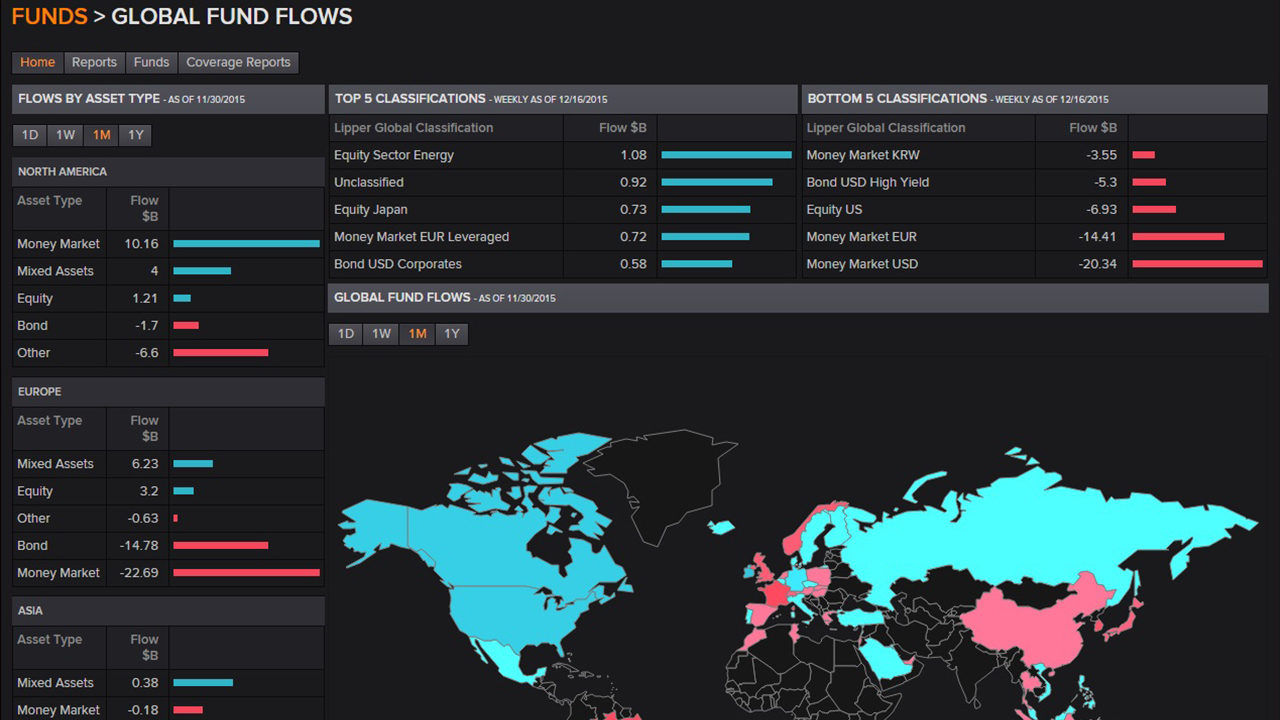Viewport: 1280px width, 720px height.
Task: Click the Bottom 5 Flow $B header
Action: point(1093,128)
